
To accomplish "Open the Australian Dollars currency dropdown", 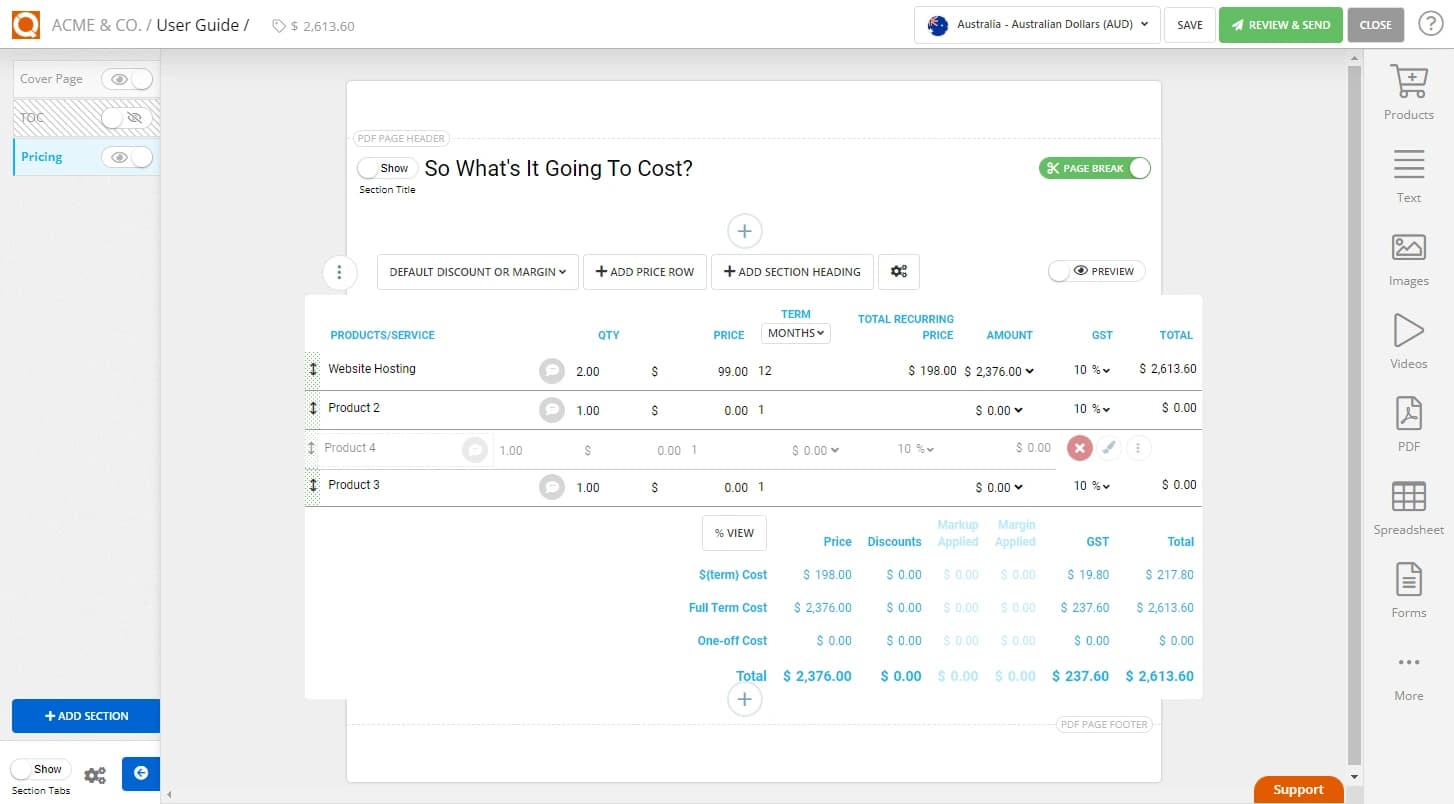I will click(1036, 25).
